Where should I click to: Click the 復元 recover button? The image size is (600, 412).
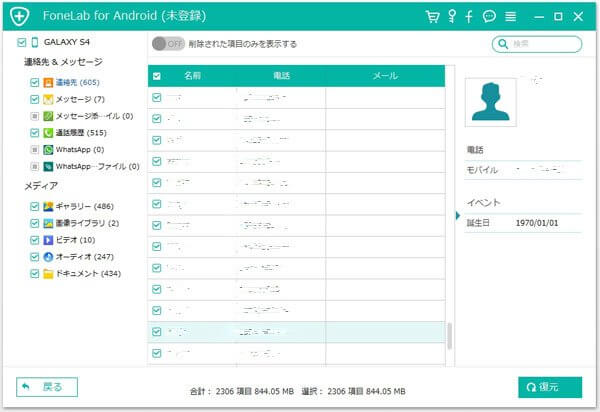(x=550, y=387)
